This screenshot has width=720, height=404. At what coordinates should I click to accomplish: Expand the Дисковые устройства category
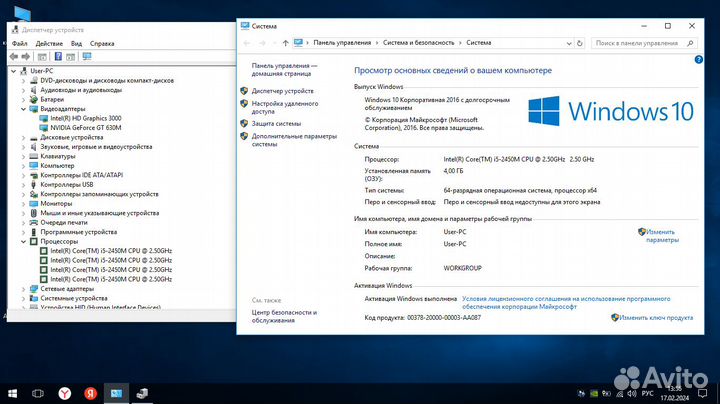pyautogui.click(x=23, y=138)
